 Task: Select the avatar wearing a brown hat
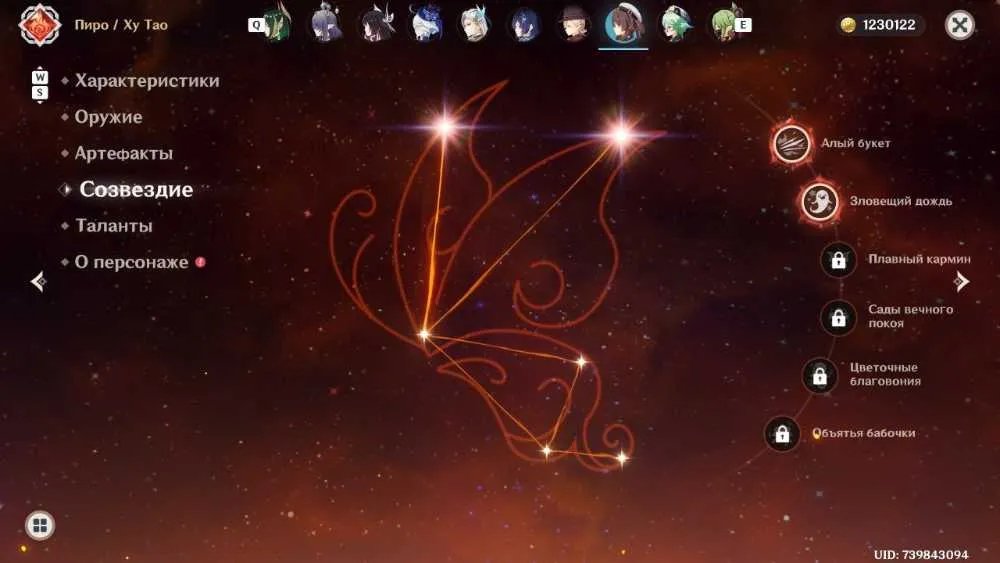click(x=573, y=25)
